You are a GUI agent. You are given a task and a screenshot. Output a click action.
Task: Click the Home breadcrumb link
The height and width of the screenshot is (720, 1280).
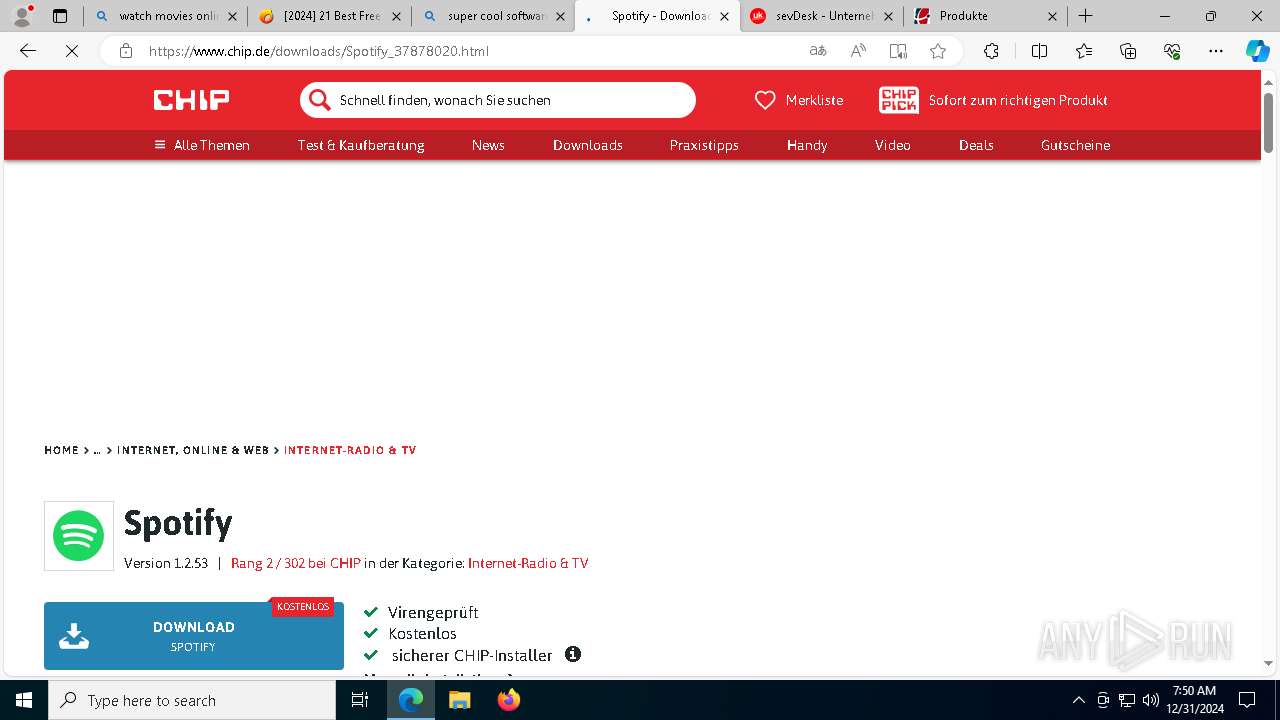point(61,450)
